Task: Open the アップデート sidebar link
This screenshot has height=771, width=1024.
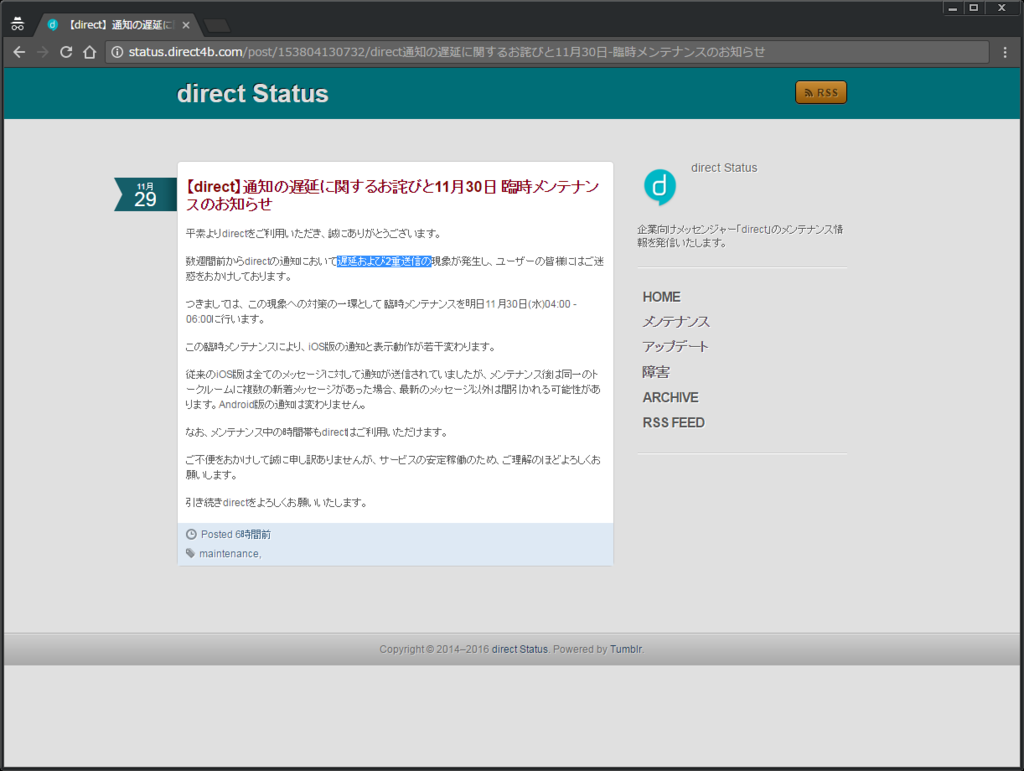Action: (675, 347)
